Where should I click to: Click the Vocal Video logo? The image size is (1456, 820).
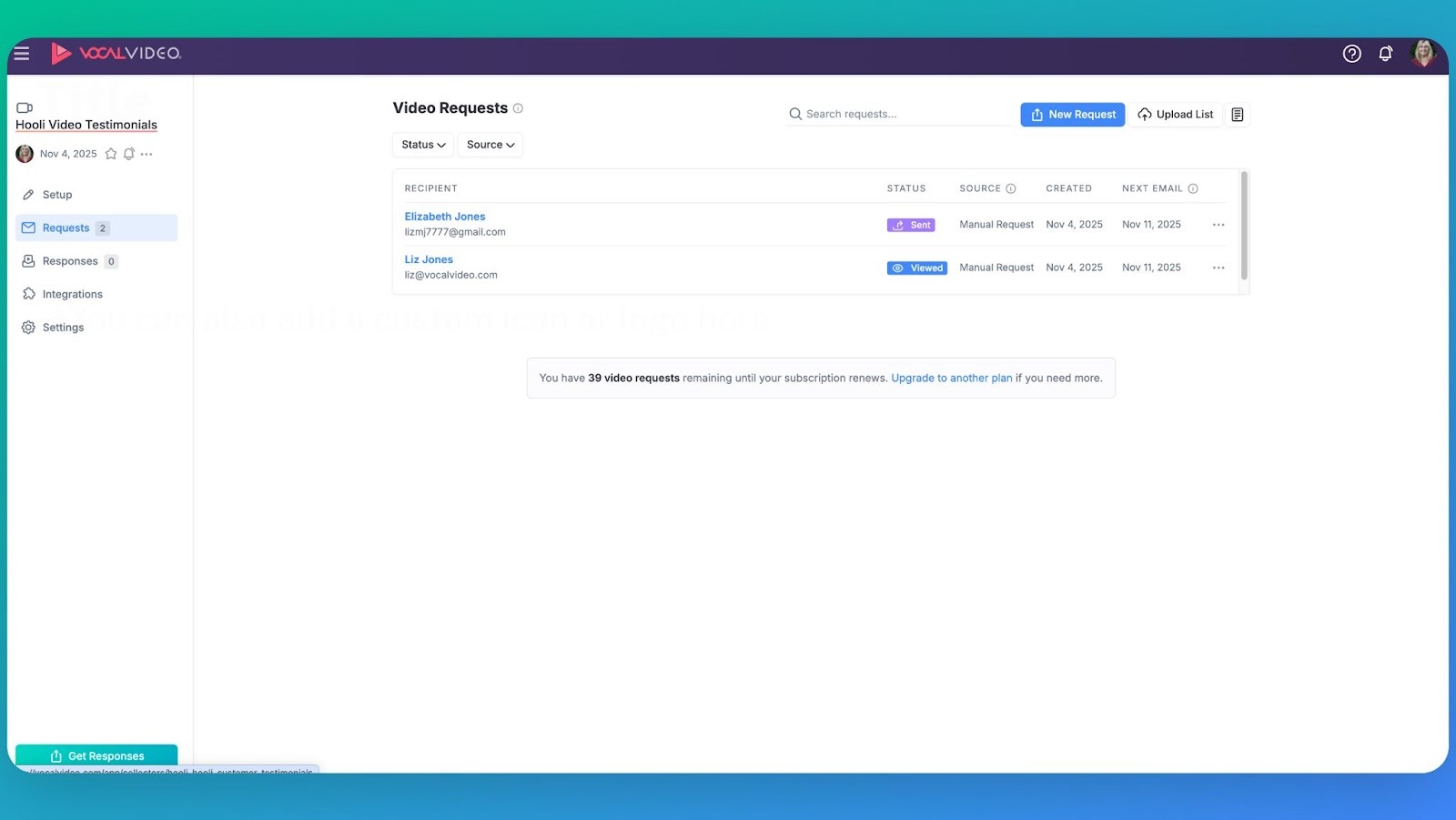pyautogui.click(x=116, y=54)
